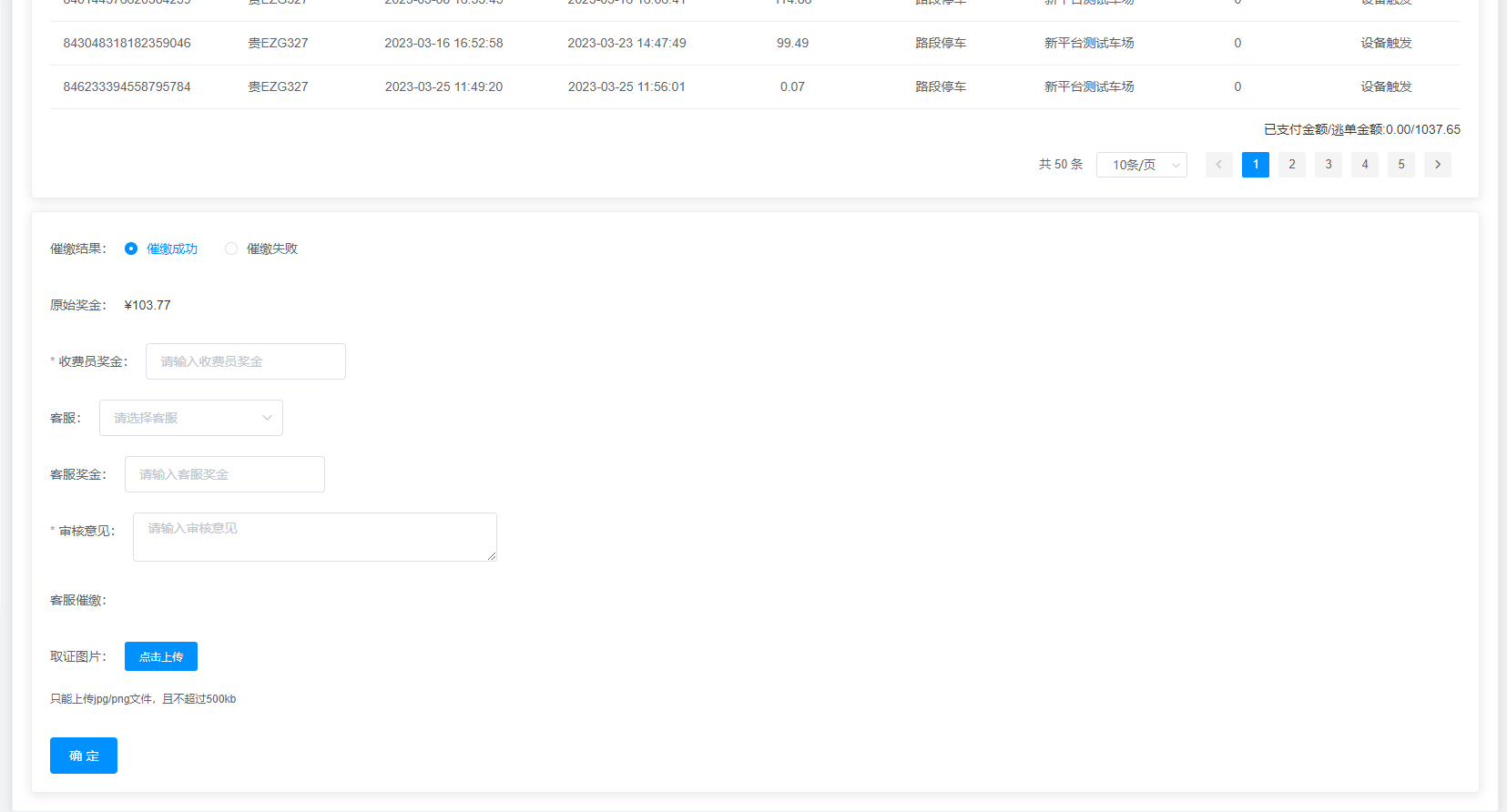Screen dimensions: 1507x812
Task: Select the 催缴失败 radio option
Action: coord(231,249)
